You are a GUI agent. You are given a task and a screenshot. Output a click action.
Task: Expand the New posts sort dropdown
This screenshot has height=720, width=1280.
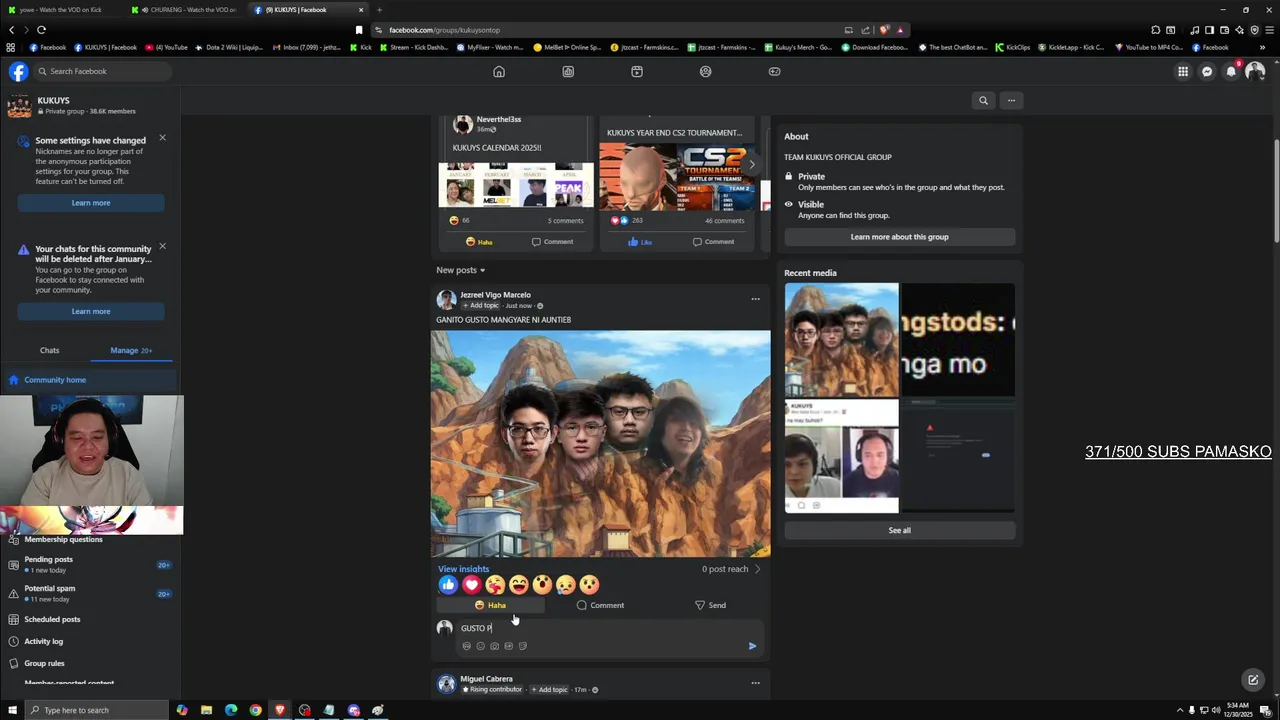(x=460, y=270)
